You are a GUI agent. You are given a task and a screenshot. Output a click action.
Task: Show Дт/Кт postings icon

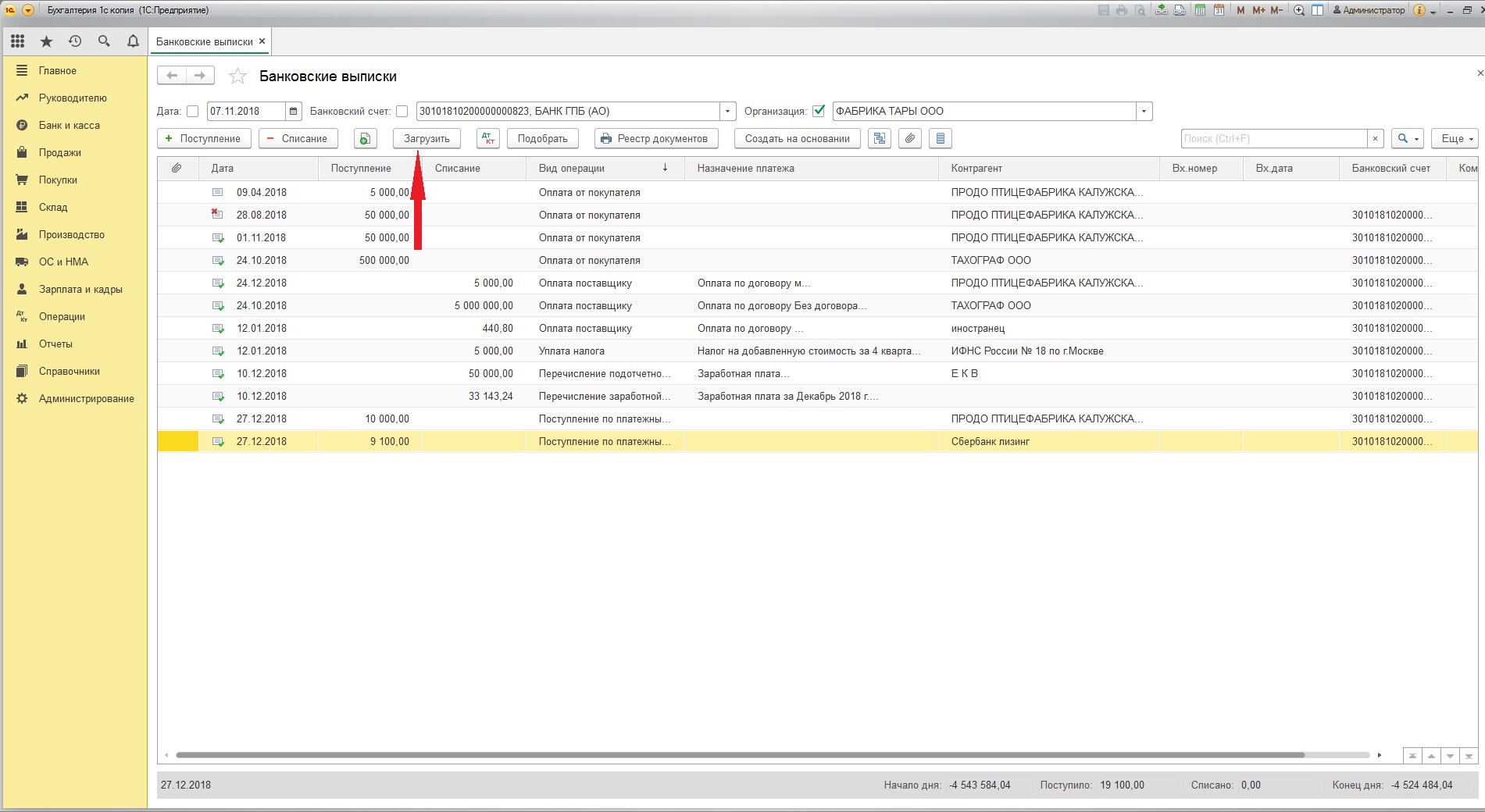487,139
